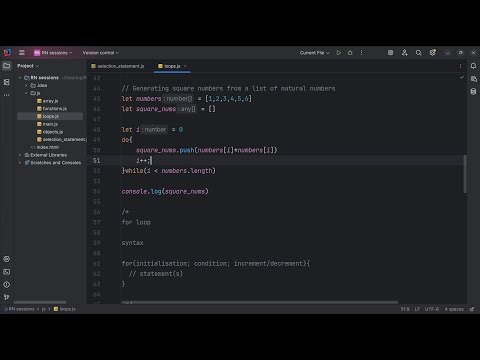Image resolution: width=480 pixels, height=360 pixels.
Task: Click the 51:9 line column indicator
Action: point(405,309)
